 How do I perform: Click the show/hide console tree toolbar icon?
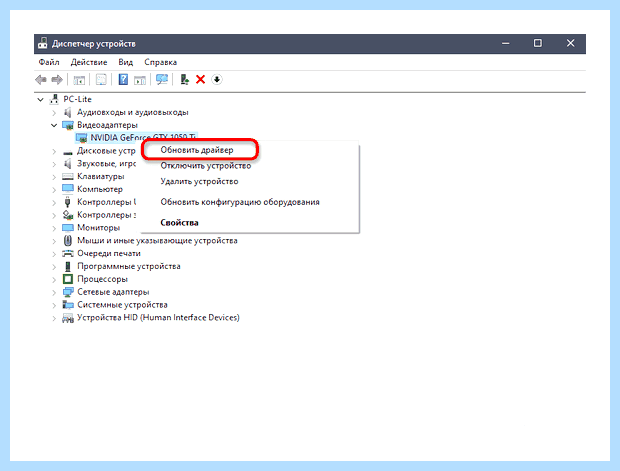click(x=79, y=80)
